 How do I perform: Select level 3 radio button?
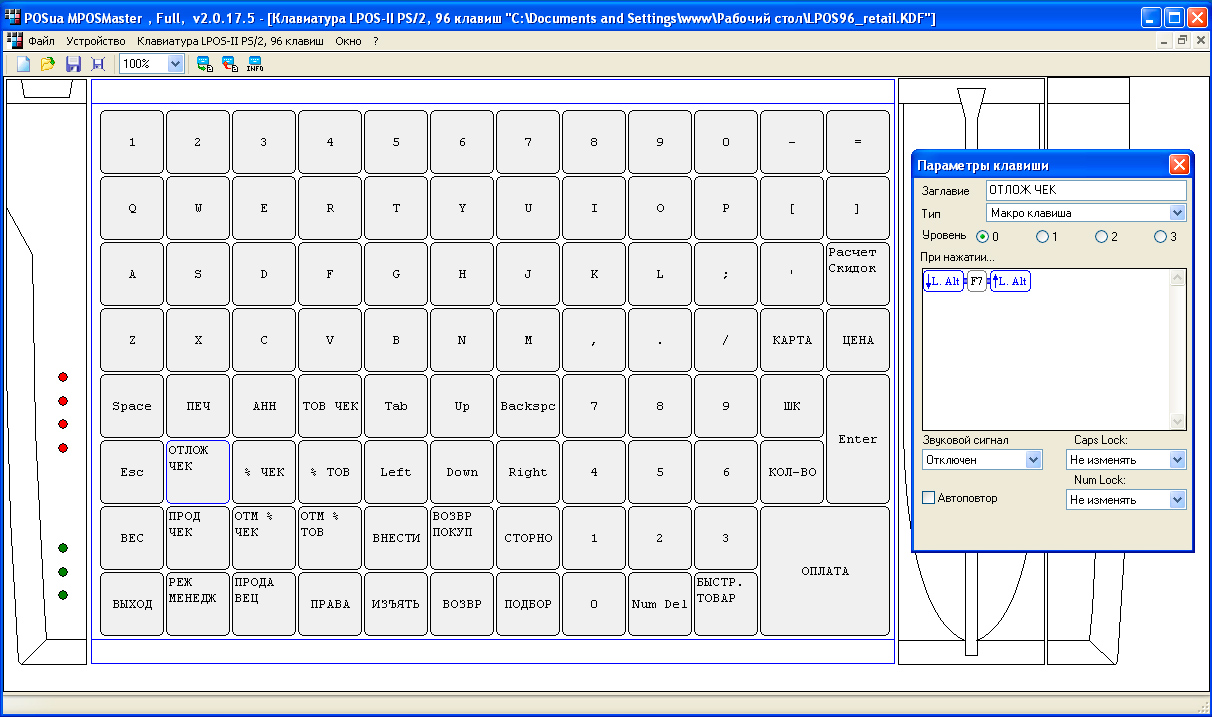tap(1160, 237)
